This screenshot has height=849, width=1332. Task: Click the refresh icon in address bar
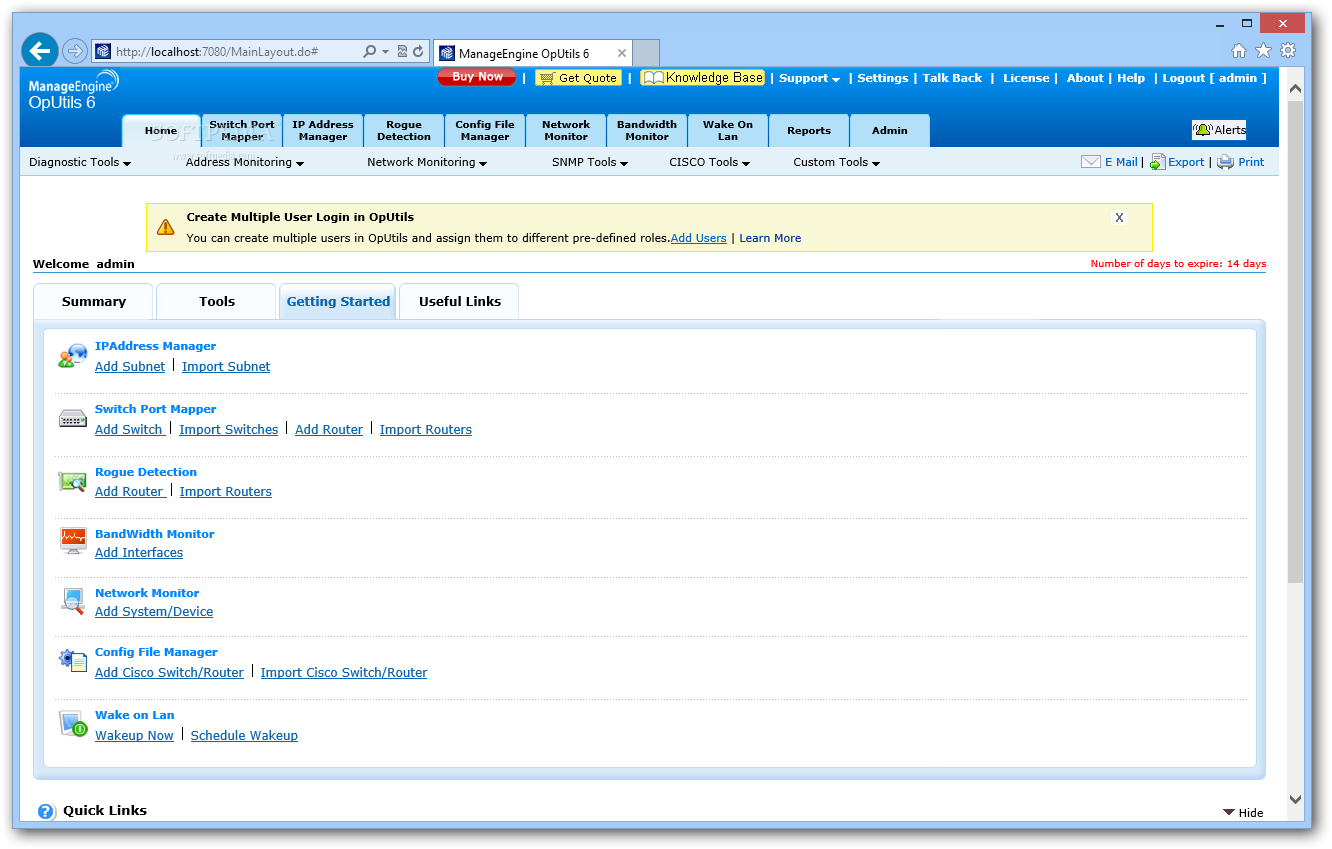click(419, 51)
